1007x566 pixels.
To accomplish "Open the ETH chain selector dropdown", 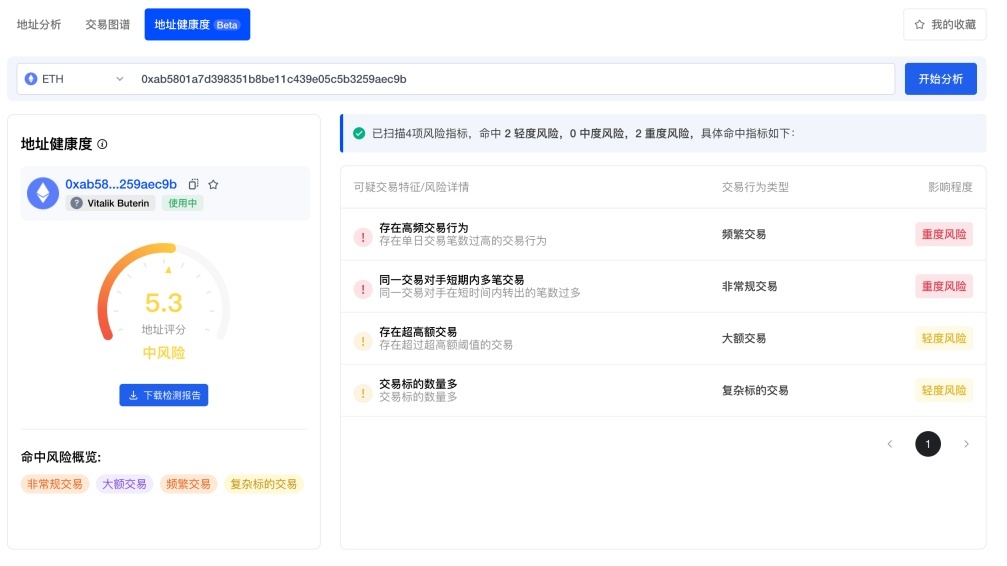I will click(74, 79).
